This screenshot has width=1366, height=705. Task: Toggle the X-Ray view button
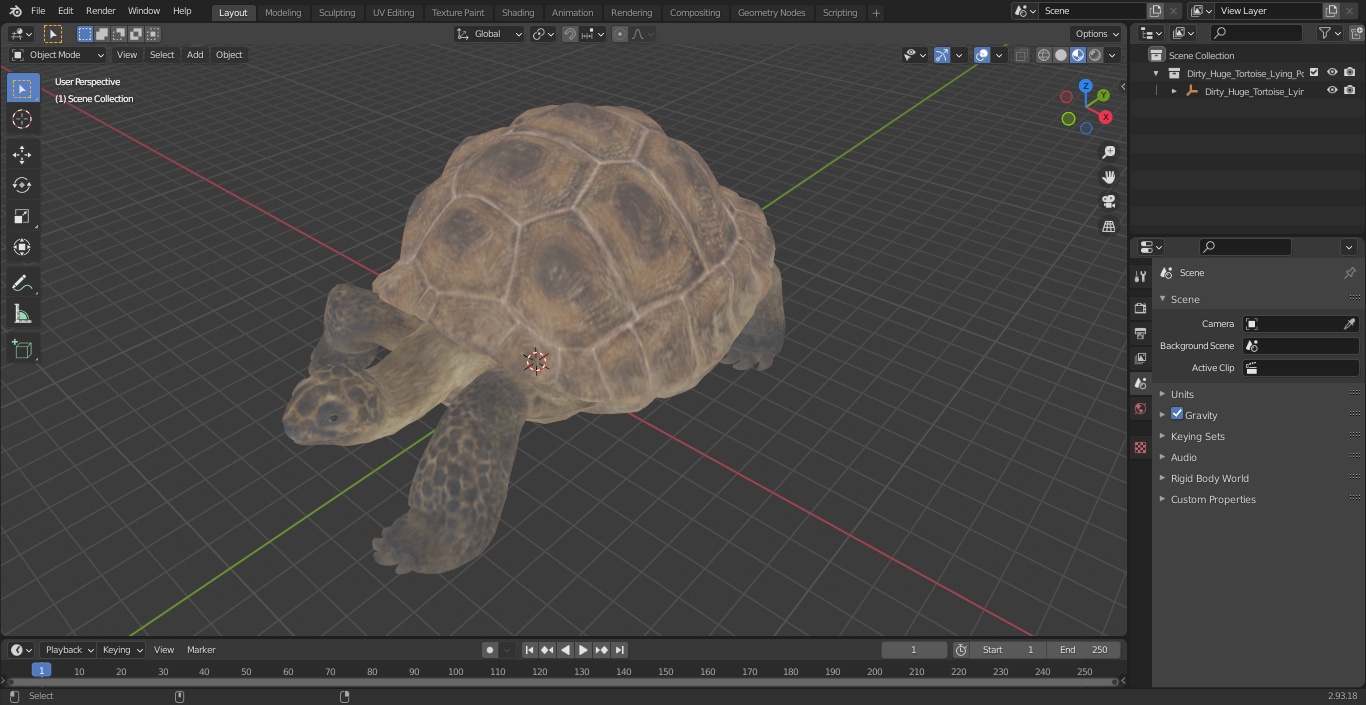click(x=1021, y=55)
